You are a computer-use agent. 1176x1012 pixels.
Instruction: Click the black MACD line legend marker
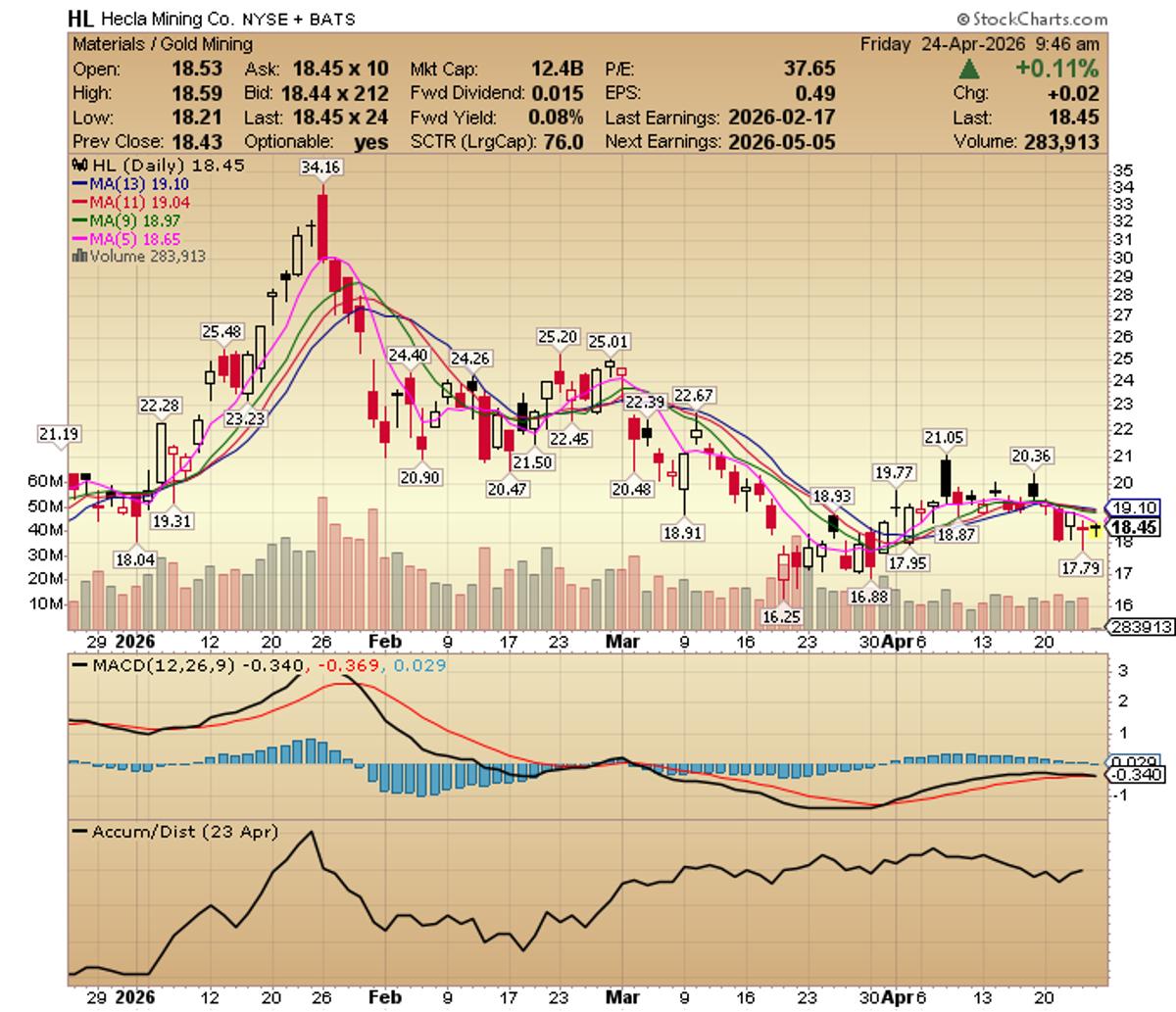point(78,665)
